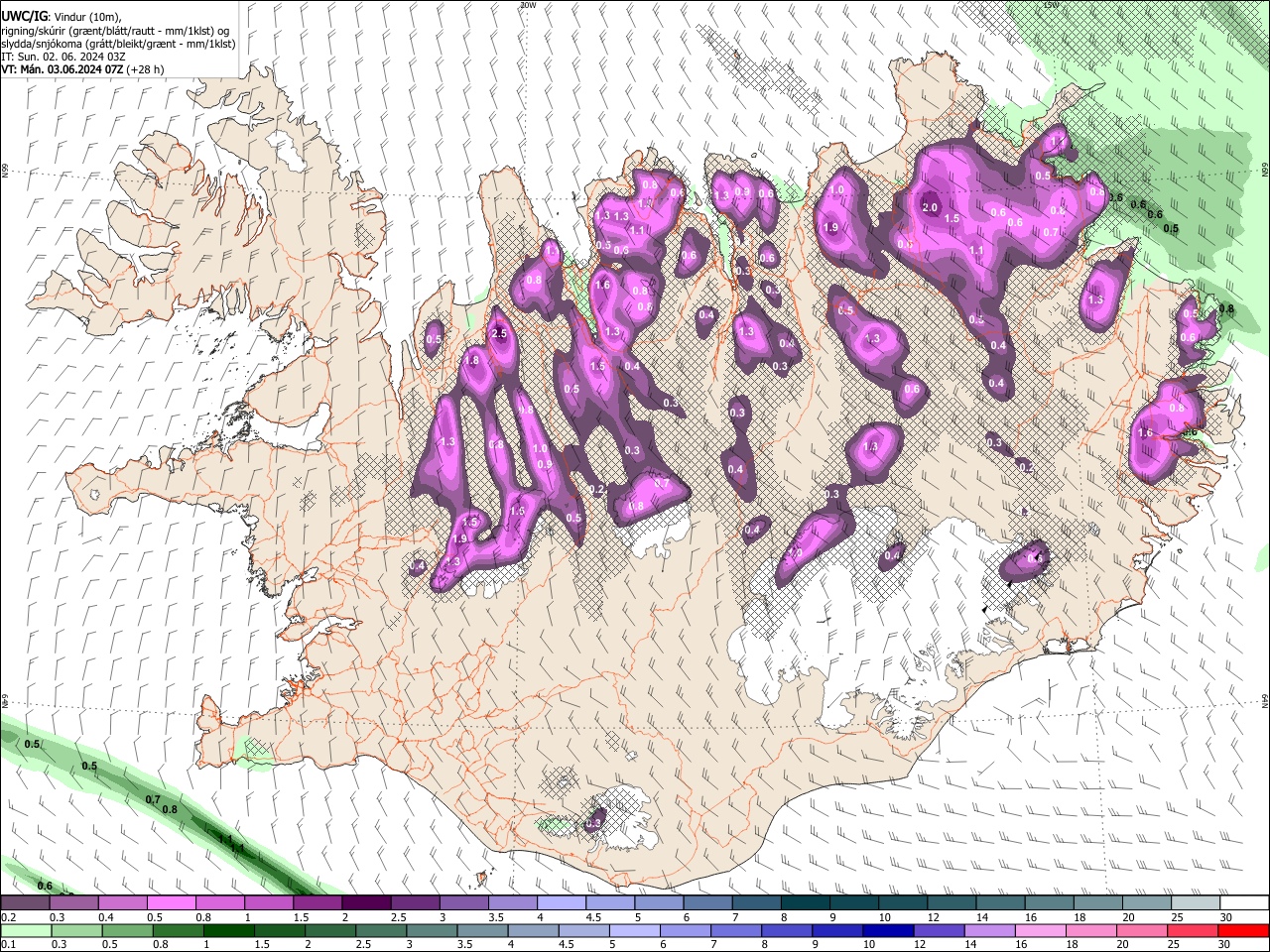Select the 1.8 value label on the map

(472, 360)
